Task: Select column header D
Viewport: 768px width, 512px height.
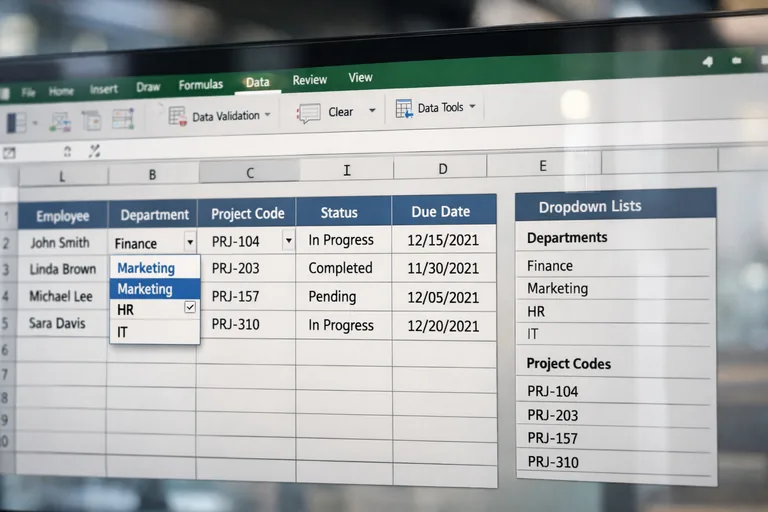Action: click(442, 169)
